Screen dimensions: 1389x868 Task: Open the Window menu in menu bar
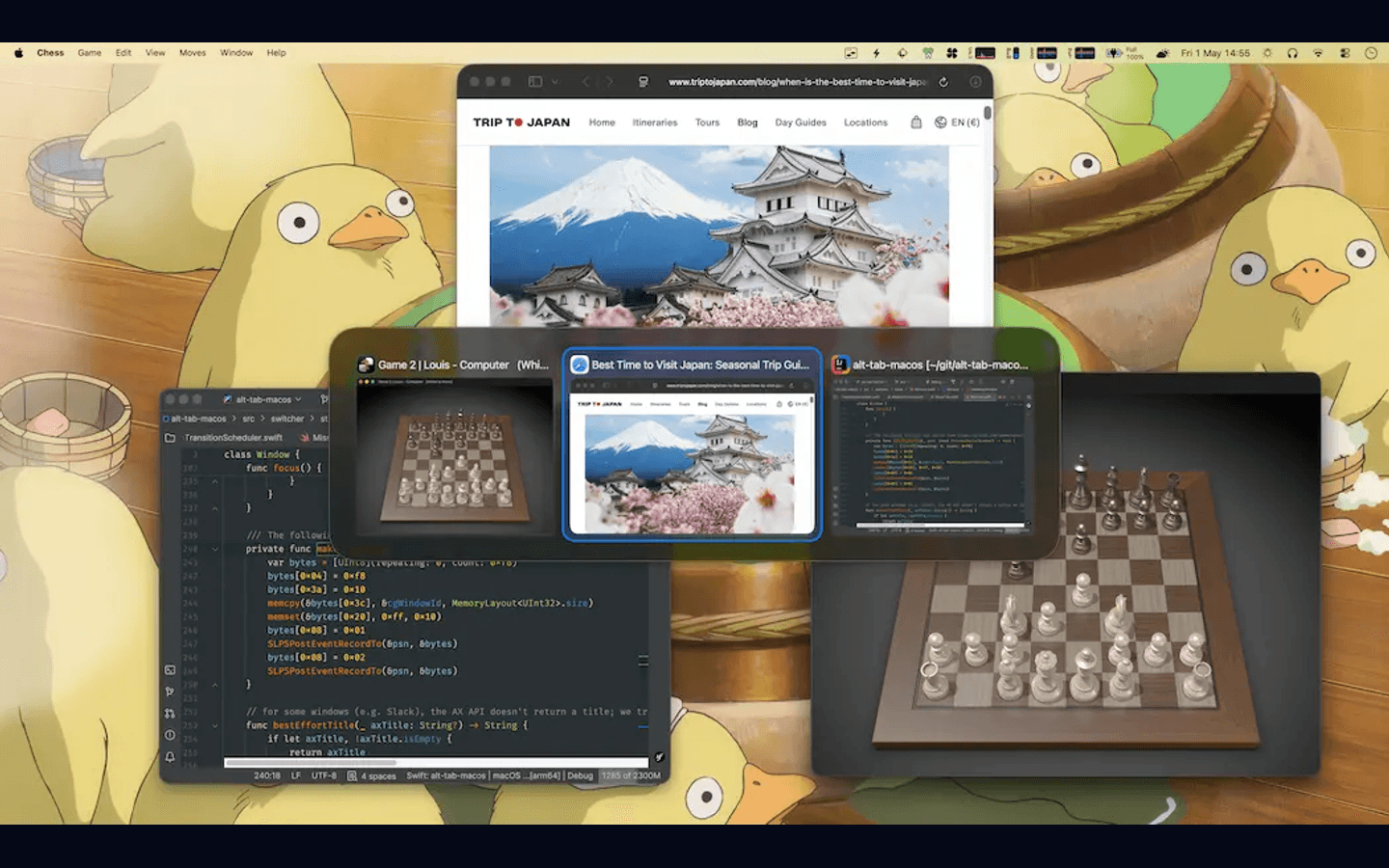236,53
